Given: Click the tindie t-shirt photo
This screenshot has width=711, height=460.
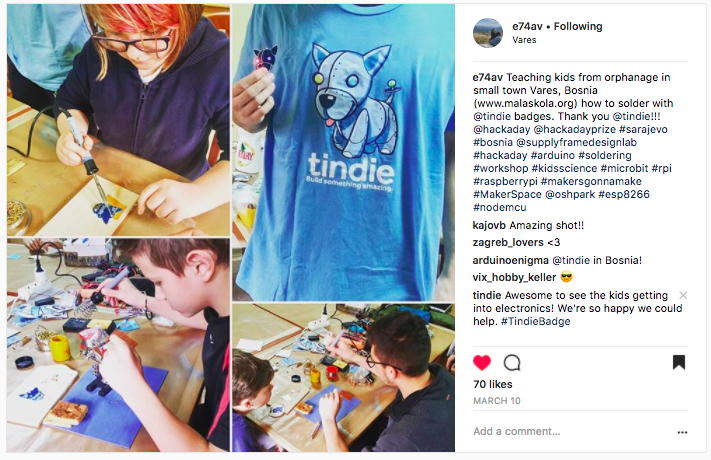Looking at the screenshot, I should click(x=344, y=152).
